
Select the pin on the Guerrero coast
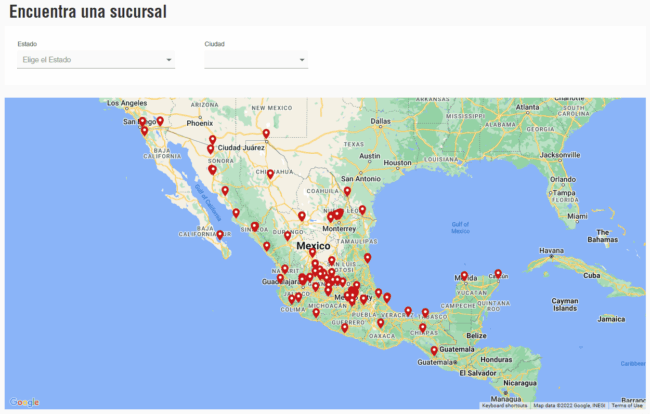(345, 327)
